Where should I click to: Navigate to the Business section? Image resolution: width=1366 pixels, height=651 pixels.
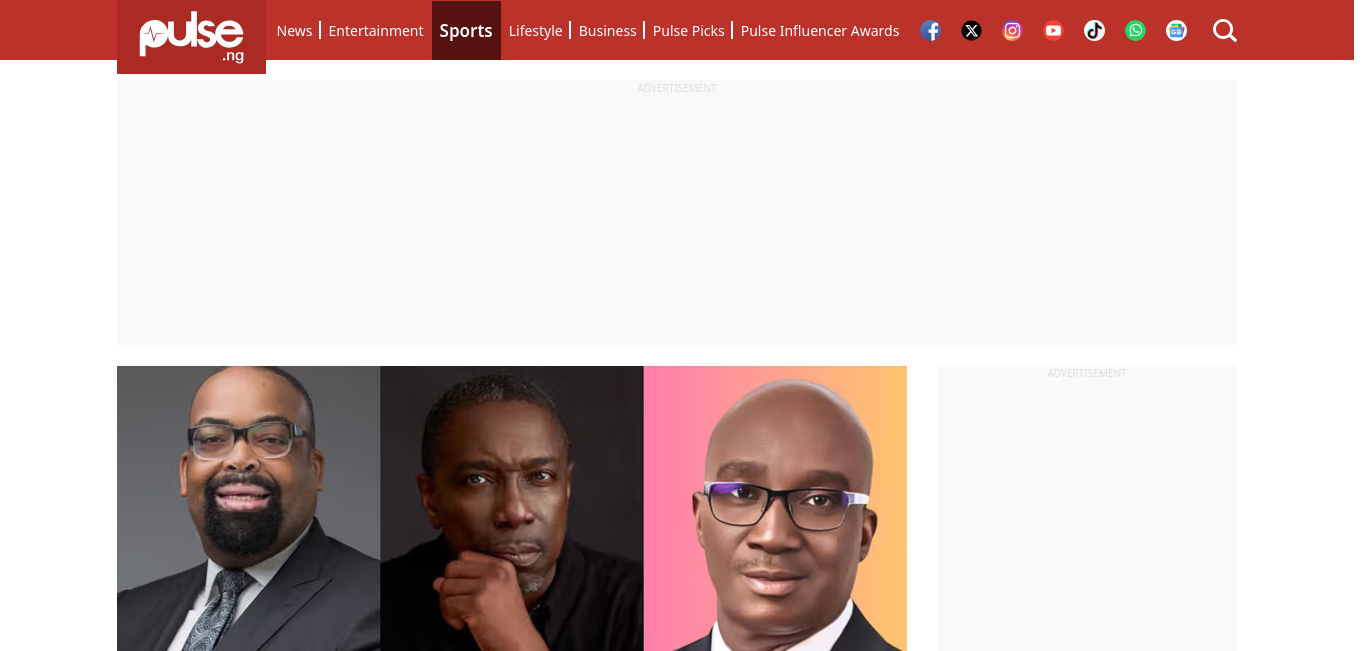point(607,31)
